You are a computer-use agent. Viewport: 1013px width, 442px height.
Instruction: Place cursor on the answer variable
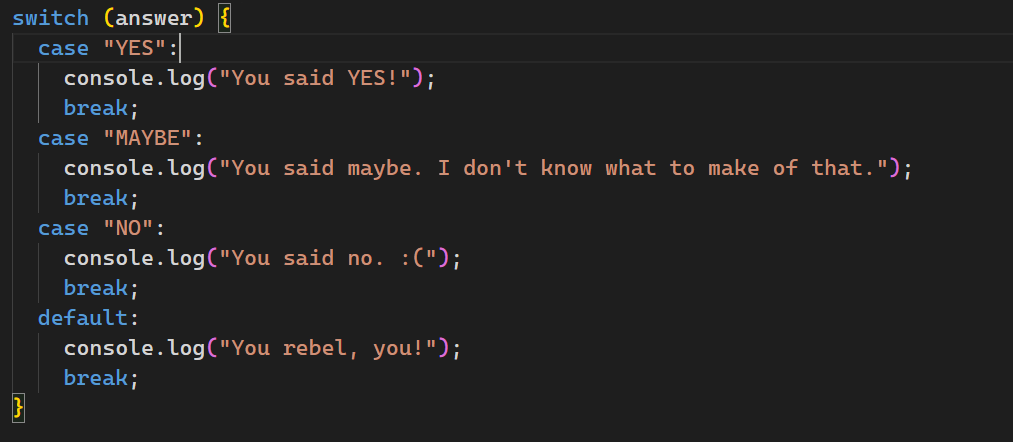tap(154, 18)
